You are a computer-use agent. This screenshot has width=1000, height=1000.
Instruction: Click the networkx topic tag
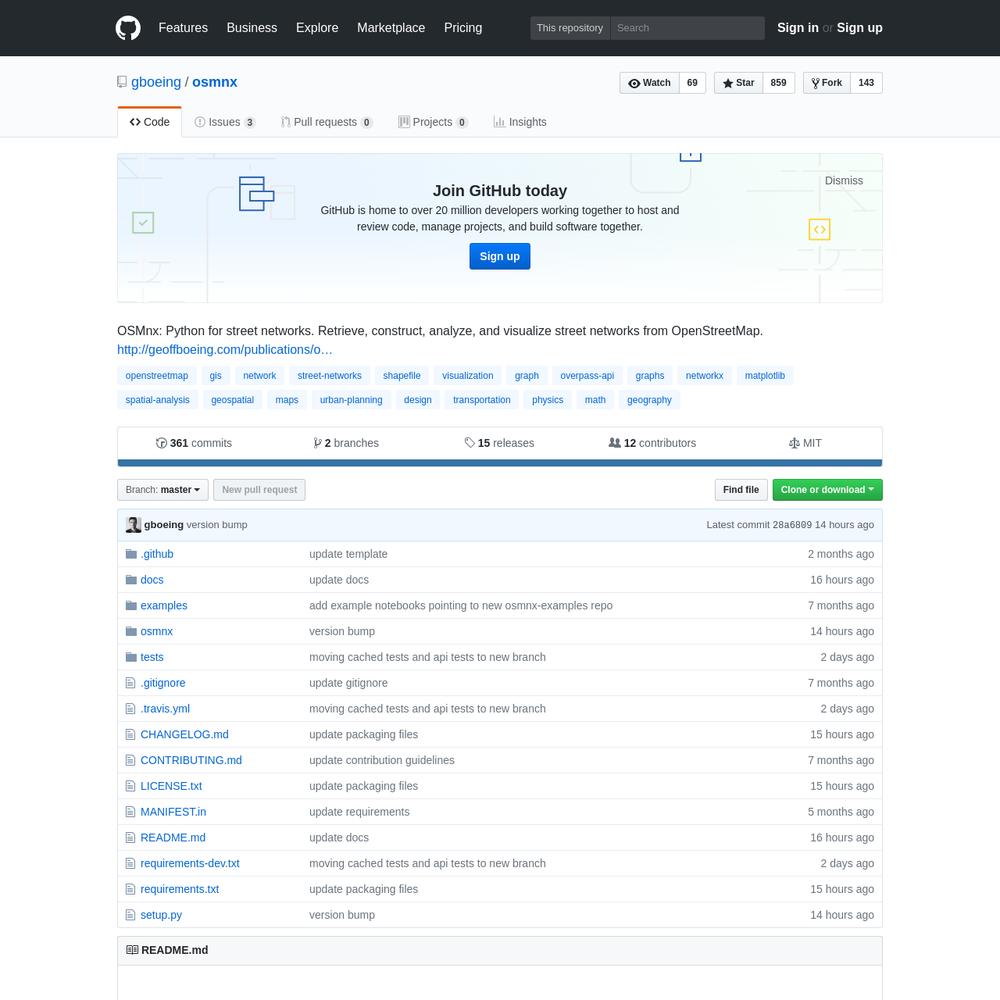pos(705,376)
